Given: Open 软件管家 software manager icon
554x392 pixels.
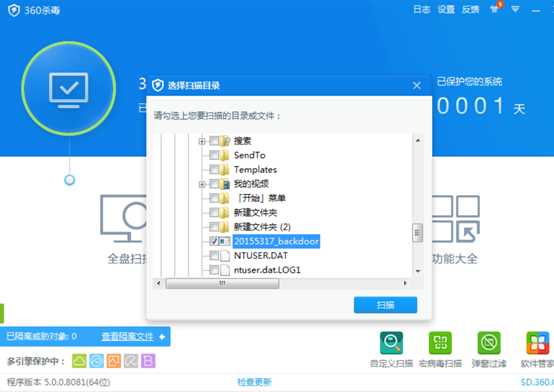Looking at the screenshot, I should (537, 343).
